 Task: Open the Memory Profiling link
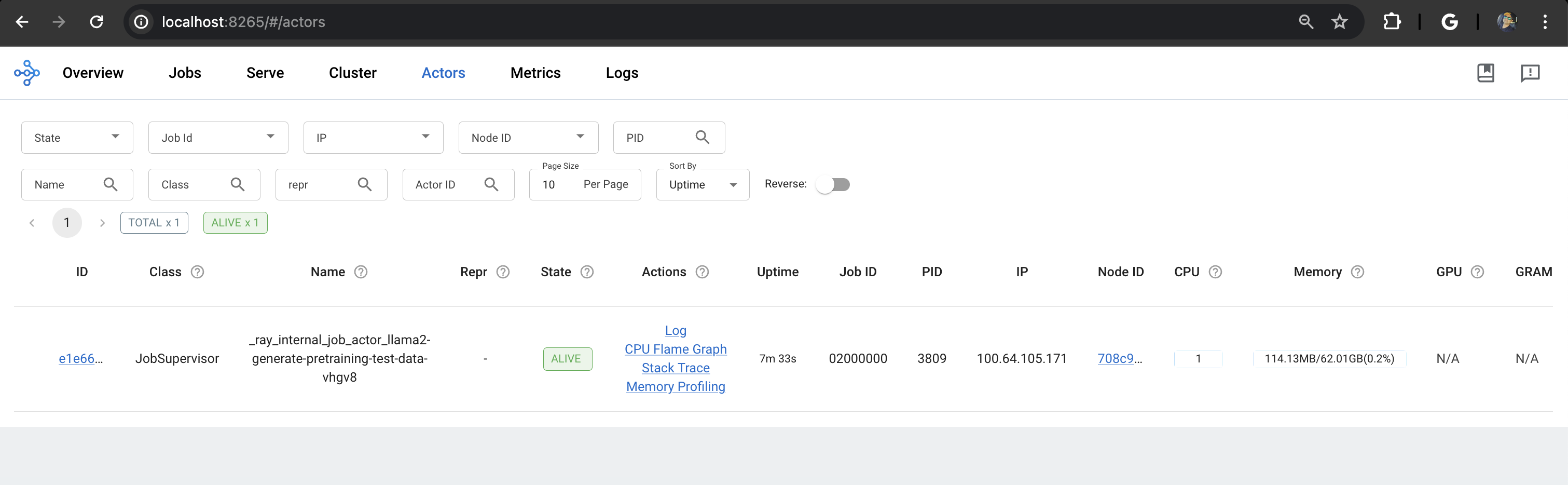tap(675, 386)
